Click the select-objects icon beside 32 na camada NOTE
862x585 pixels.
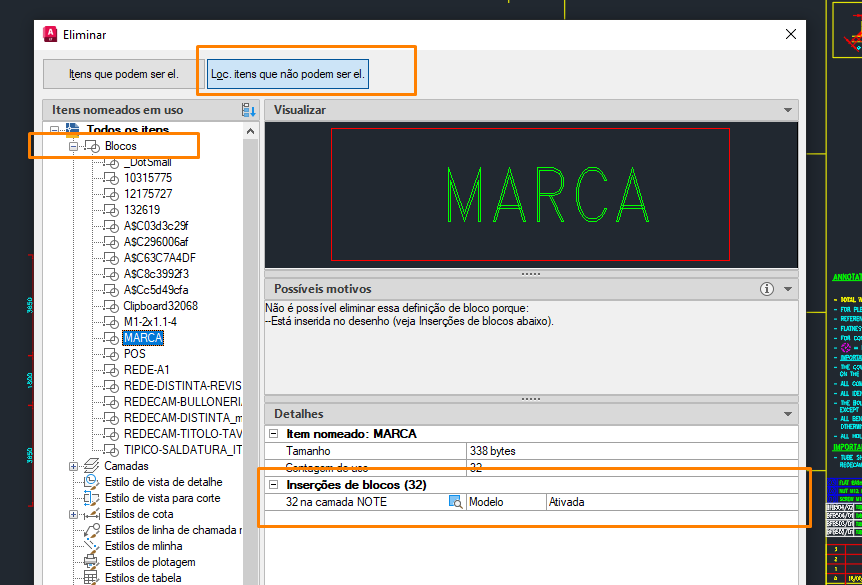coord(455,502)
